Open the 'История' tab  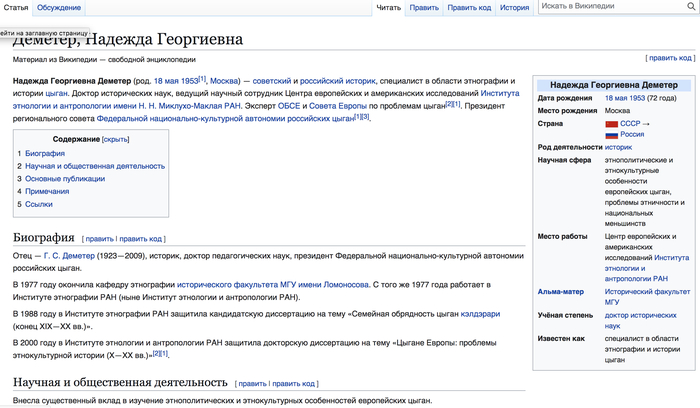[x=515, y=8]
